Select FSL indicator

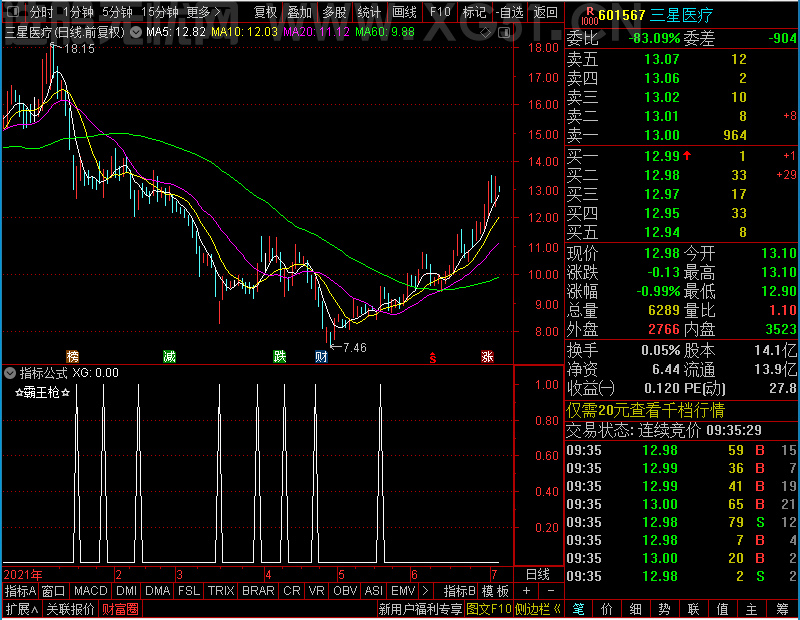pyautogui.click(x=189, y=591)
